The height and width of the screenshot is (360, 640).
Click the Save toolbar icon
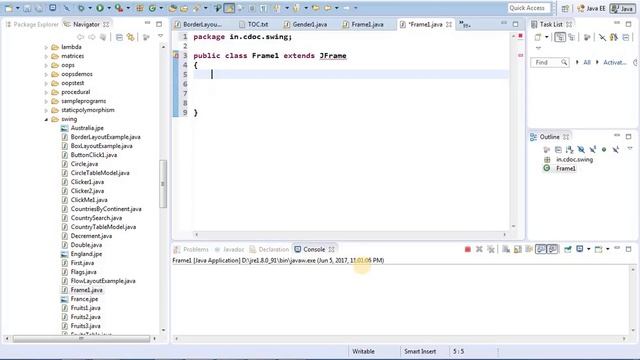point(27,8)
